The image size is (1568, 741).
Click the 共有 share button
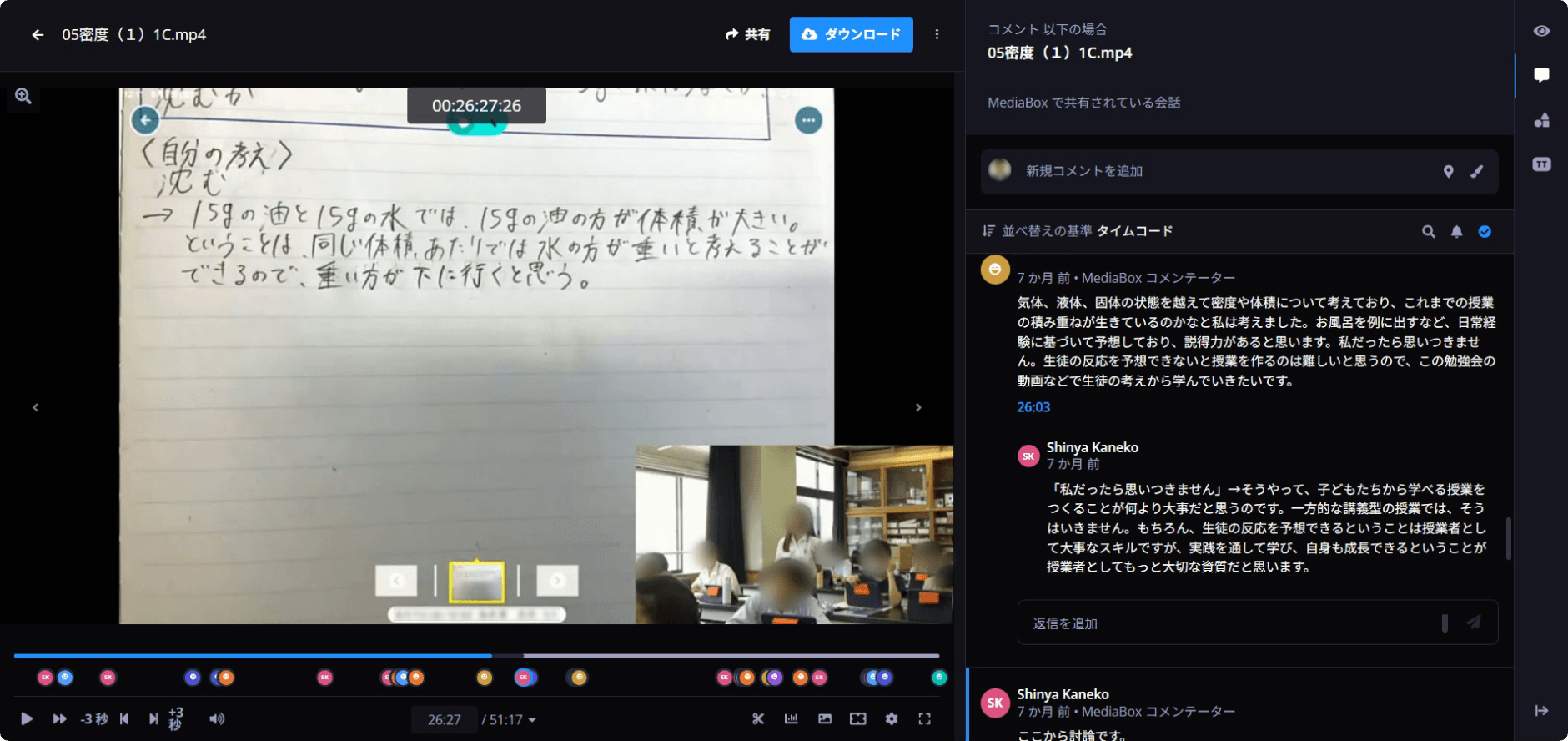[747, 34]
